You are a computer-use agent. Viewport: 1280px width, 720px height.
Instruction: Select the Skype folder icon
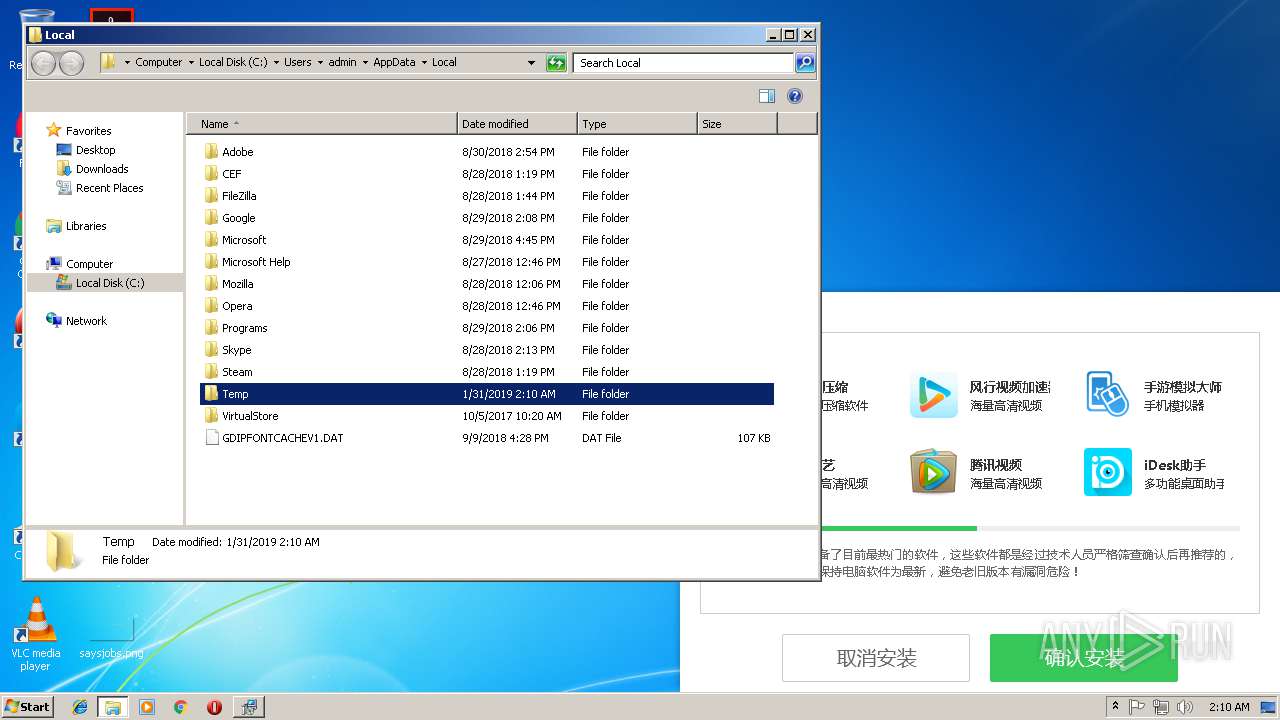click(211, 350)
